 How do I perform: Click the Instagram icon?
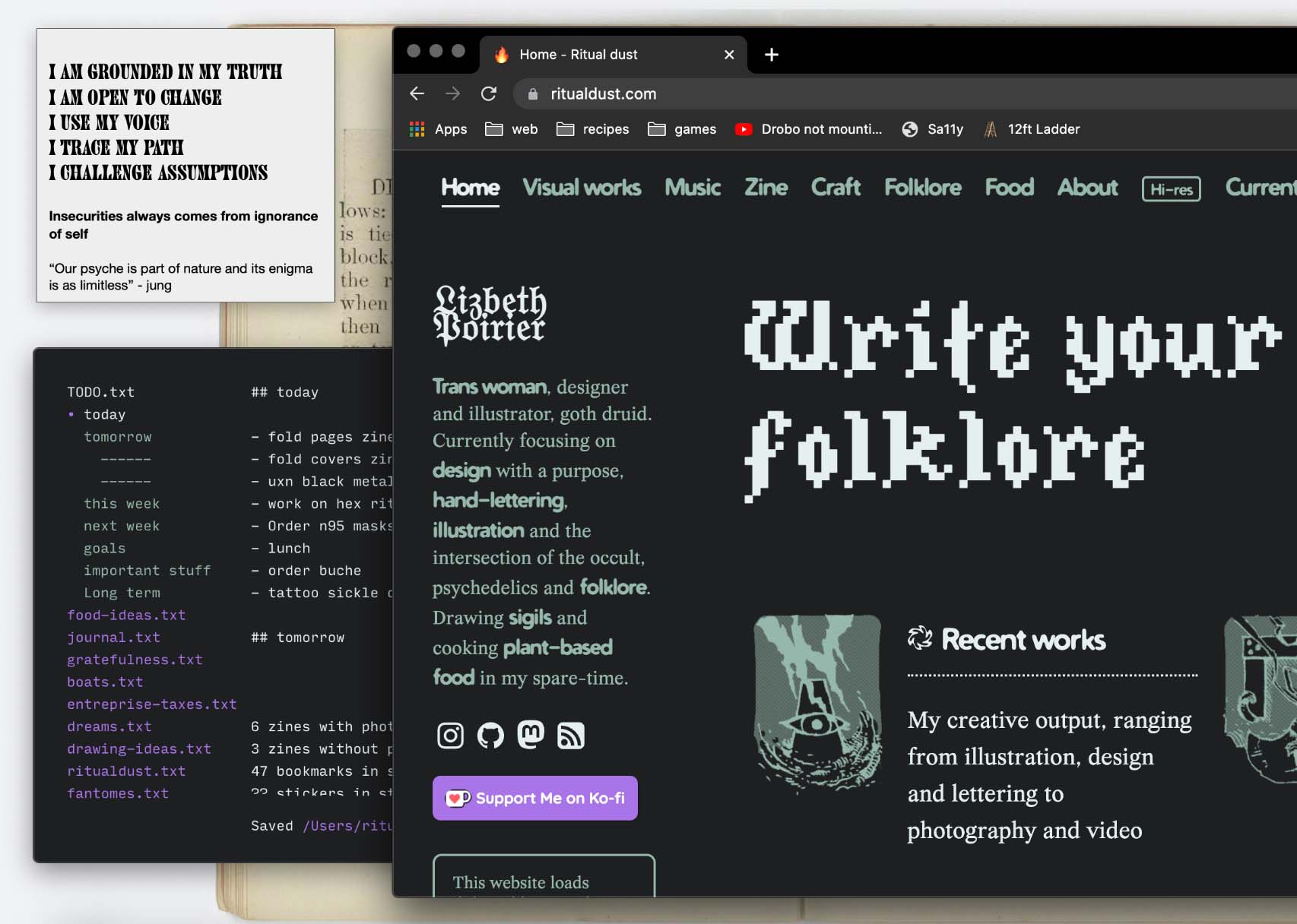(450, 736)
